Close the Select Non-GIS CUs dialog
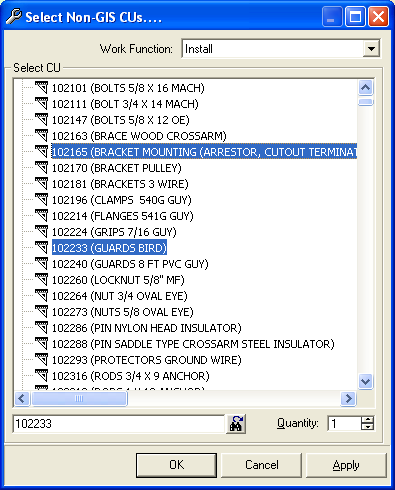This screenshot has height=490, width=395. (x=378, y=17)
